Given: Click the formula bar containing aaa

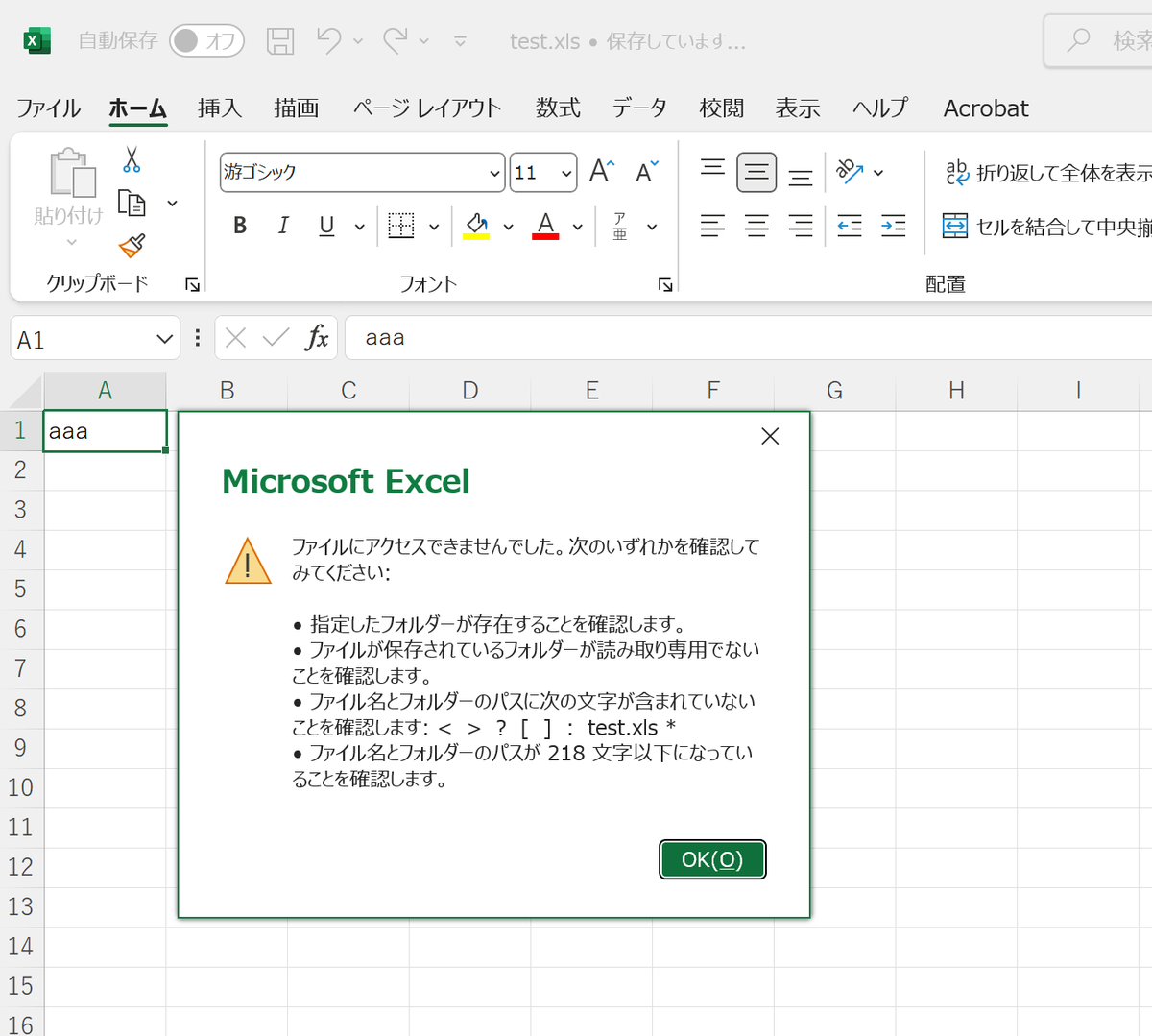Looking at the screenshot, I should [x=749, y=338].
